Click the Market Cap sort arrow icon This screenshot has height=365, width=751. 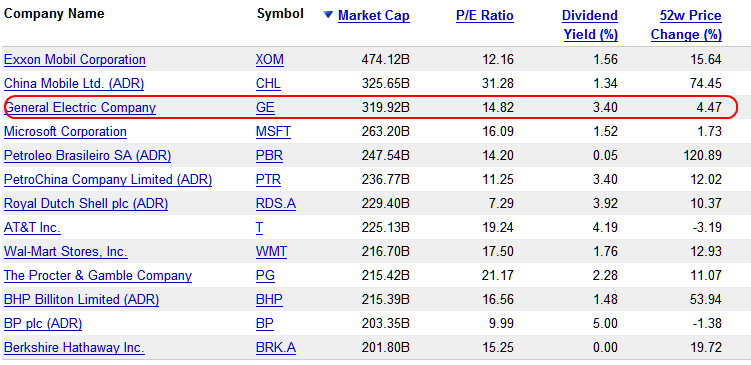tap(328, 15)
